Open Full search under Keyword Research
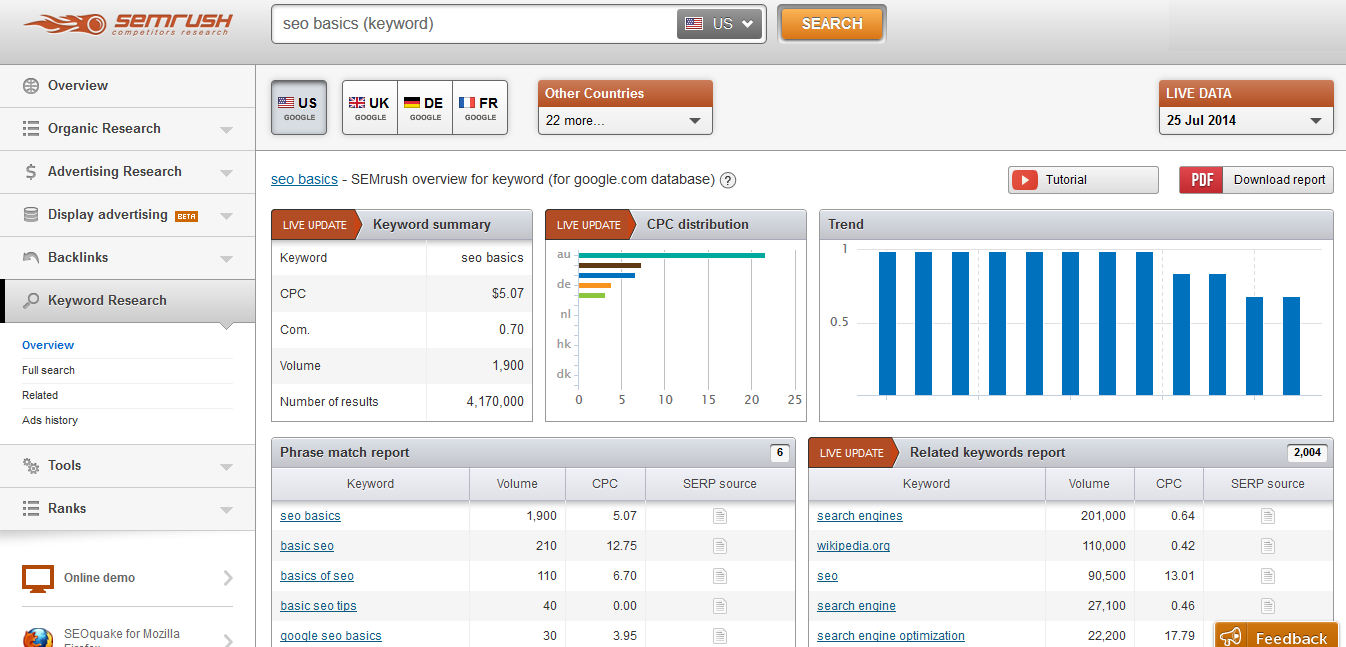This screenshot has width=1346, height=647. coord(48,370)
